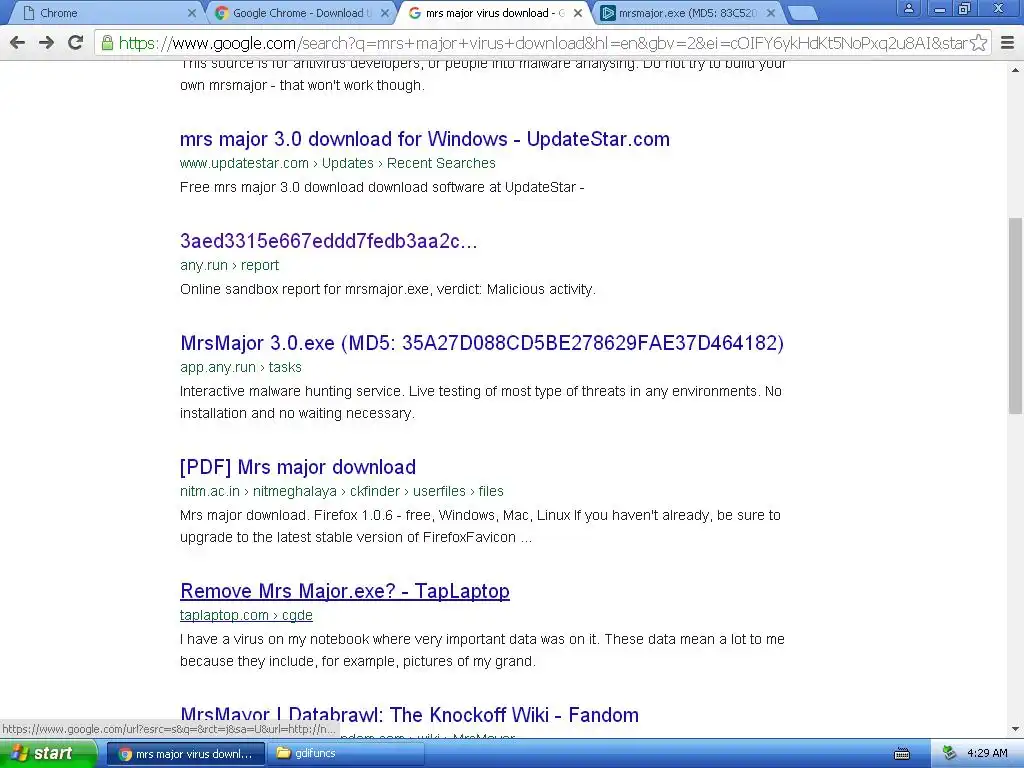Close the 'Chrome' tab

(191, 13)
